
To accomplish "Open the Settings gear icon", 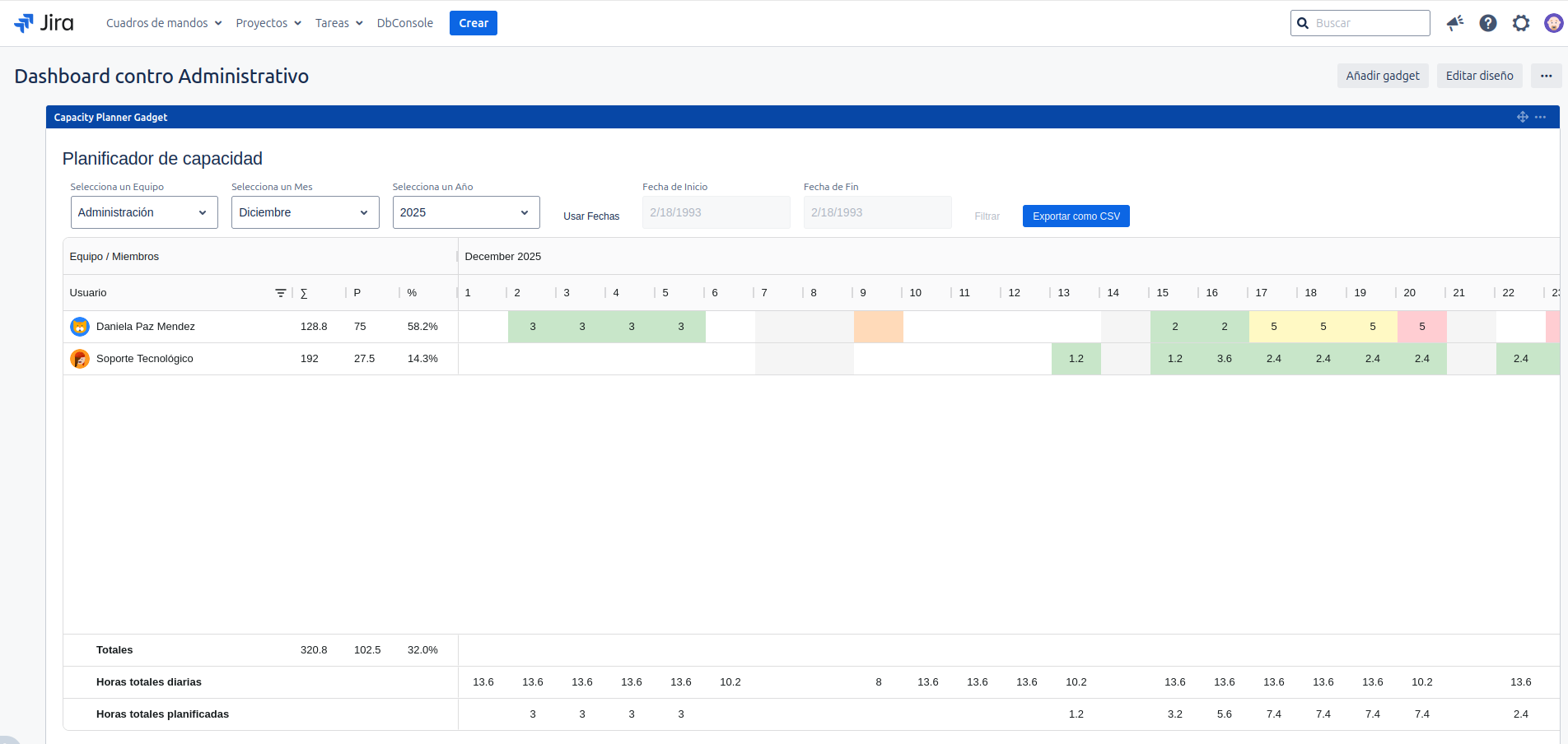I will click(1520, 23).
